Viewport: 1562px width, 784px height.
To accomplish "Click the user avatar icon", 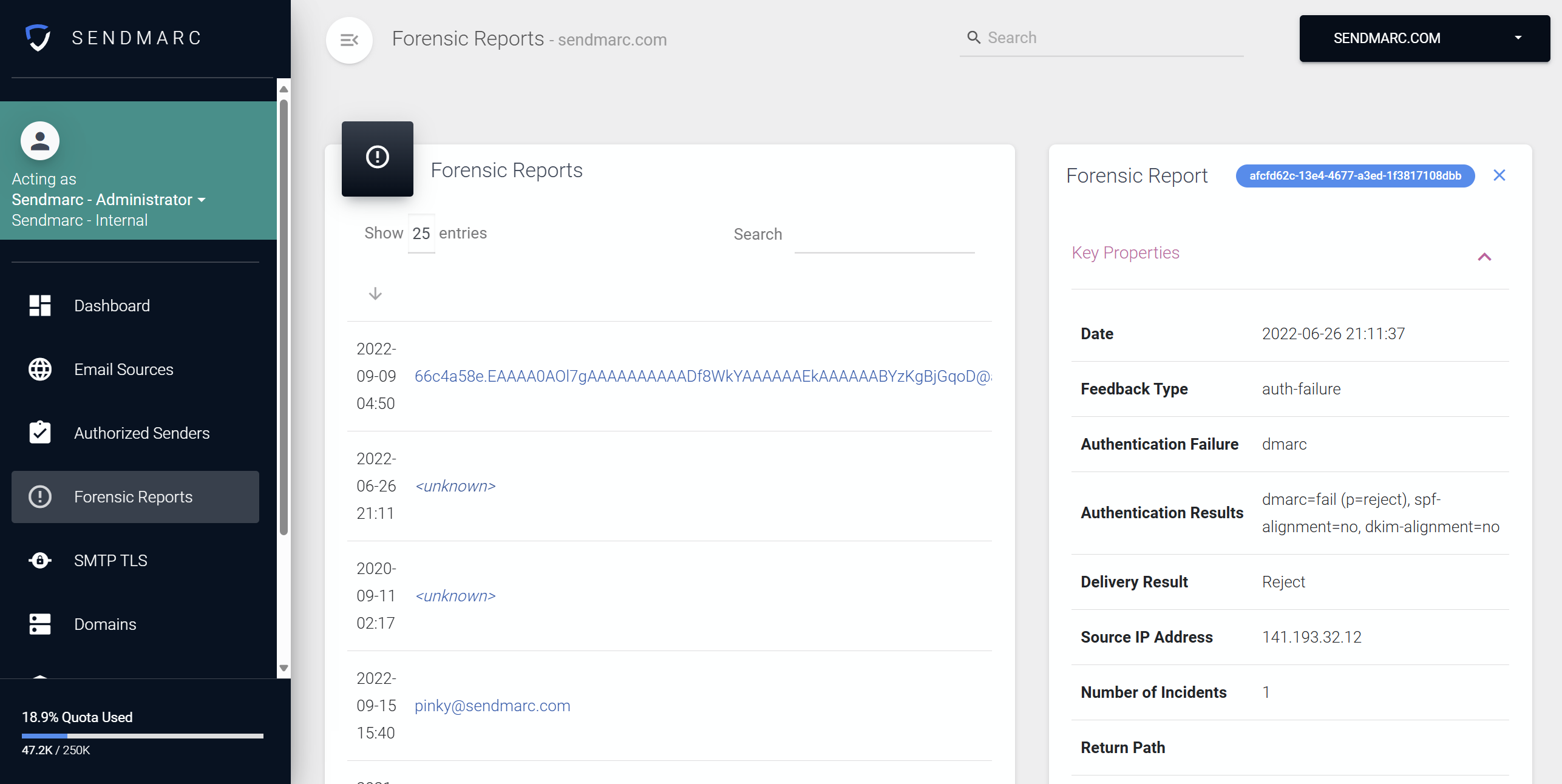I will tap(40, 141).
